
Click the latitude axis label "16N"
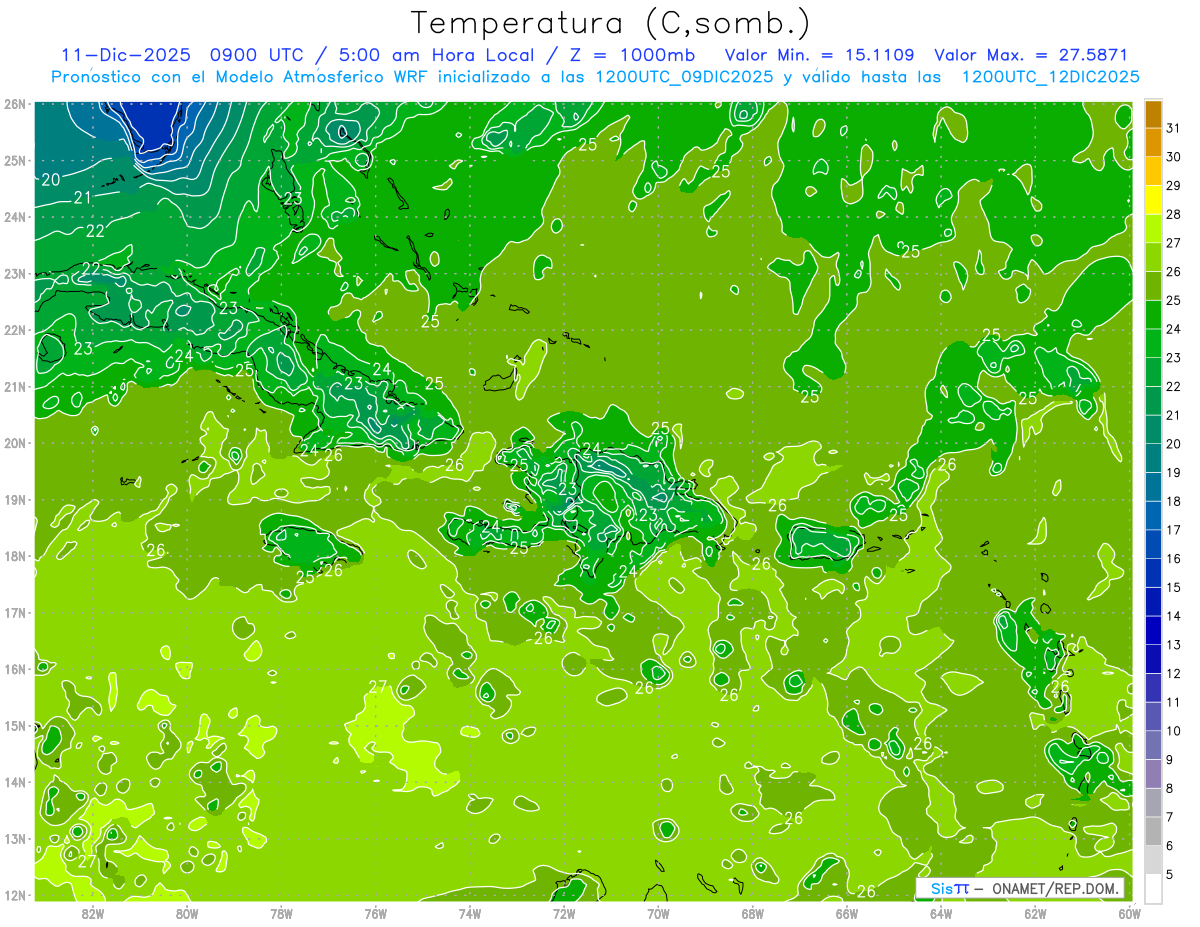[x=14, y=669]
